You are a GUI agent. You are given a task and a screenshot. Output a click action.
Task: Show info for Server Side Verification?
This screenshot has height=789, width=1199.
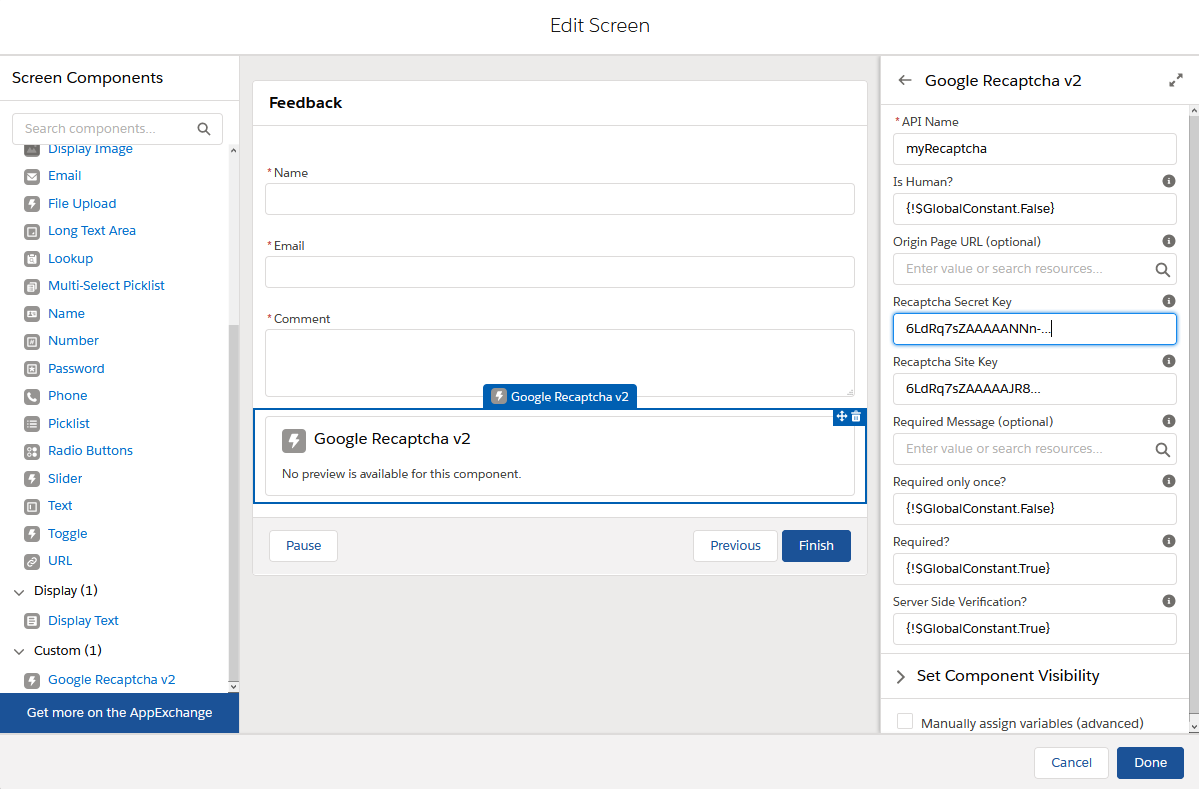tap(1168, 601)
